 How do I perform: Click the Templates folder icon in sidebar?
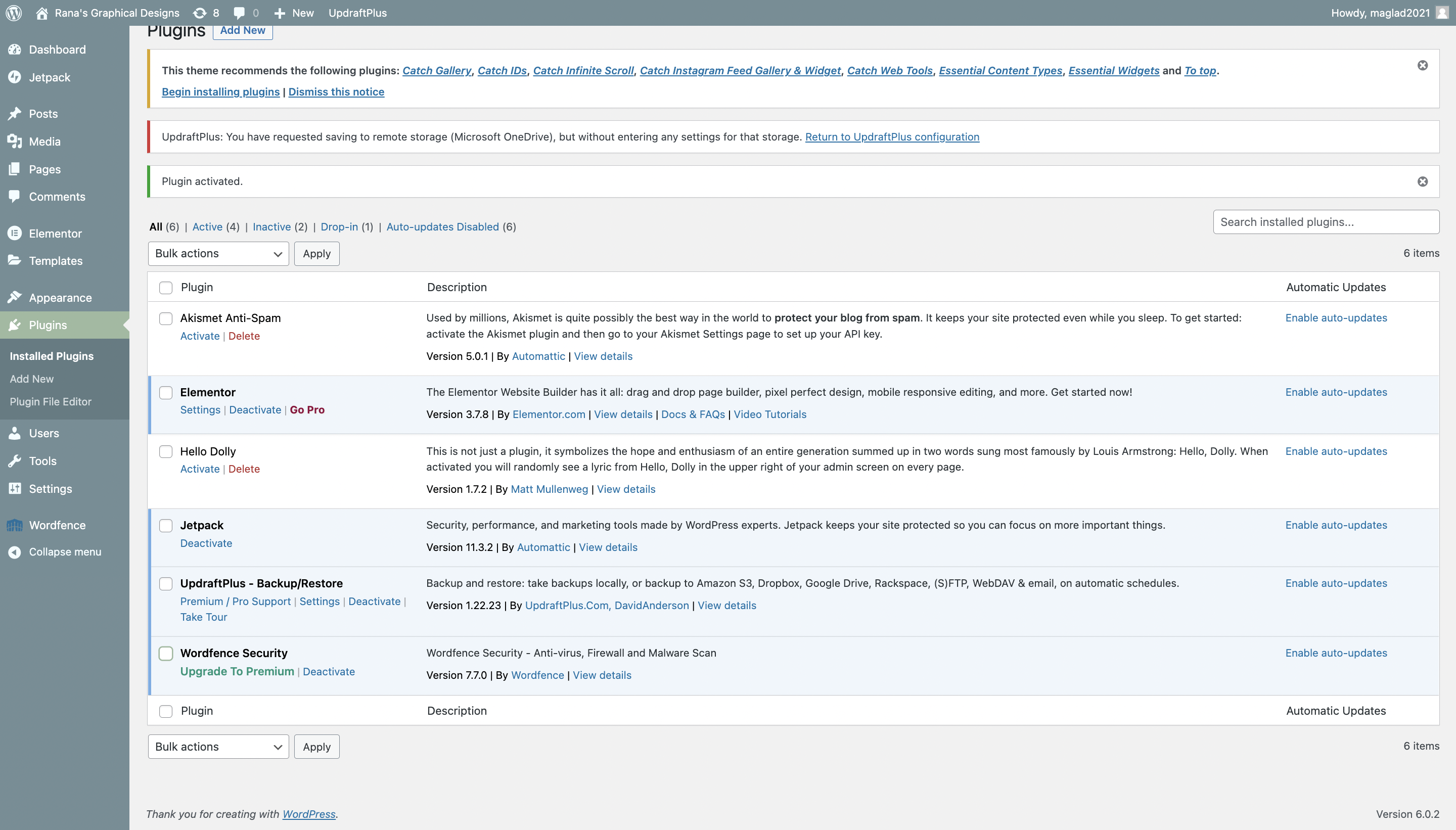click(x=15, y=260)
